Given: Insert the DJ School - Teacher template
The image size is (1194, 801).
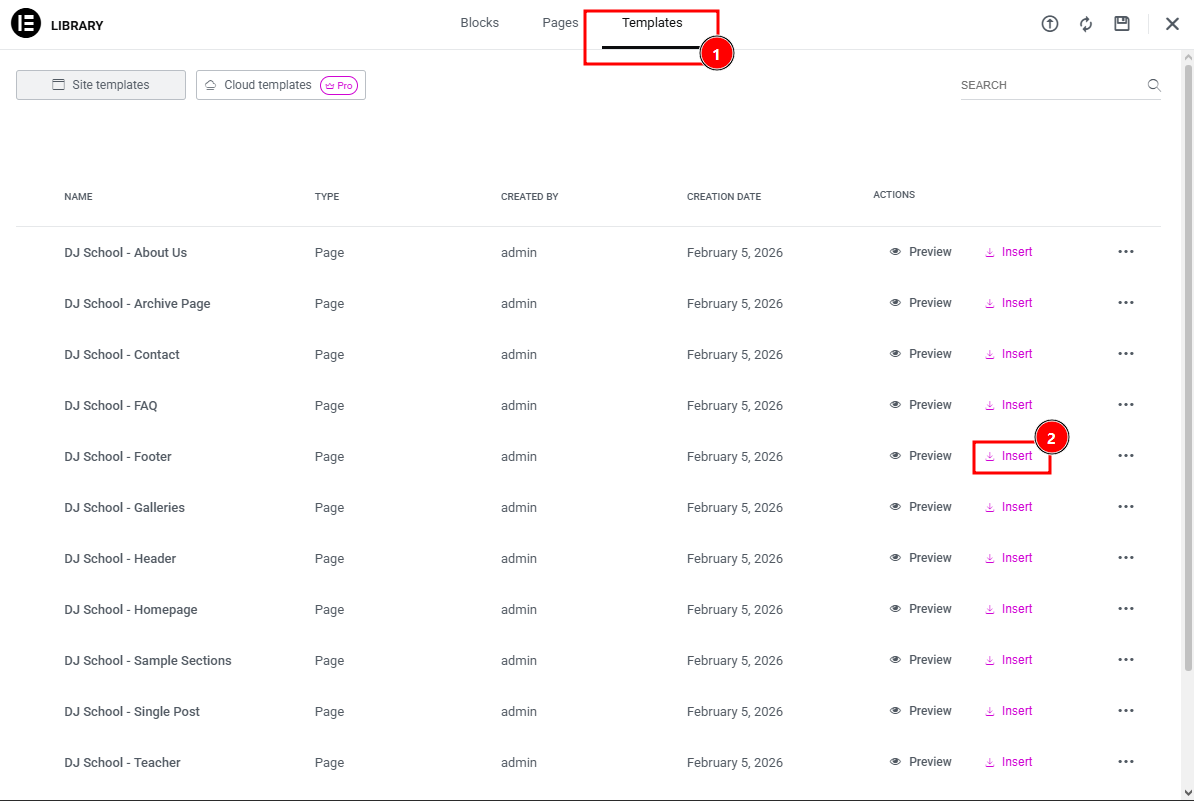Looking at the screenshot, I should coord(1009,762).
